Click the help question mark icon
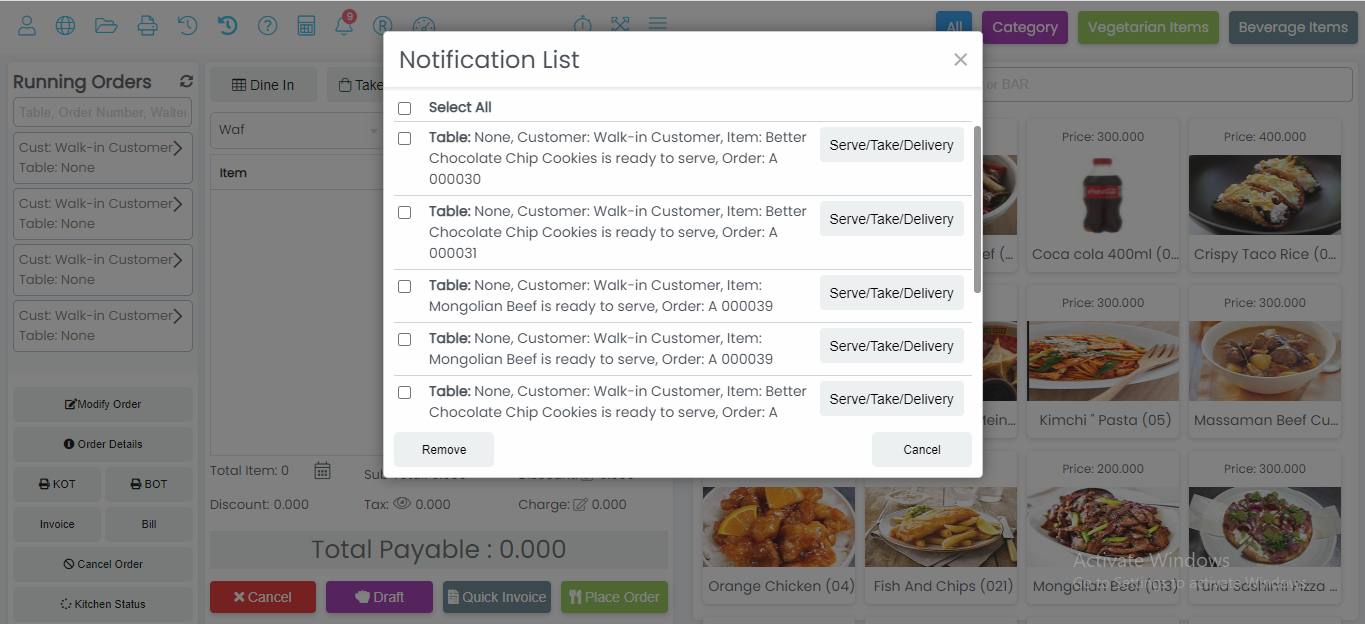Image resolution: width=1365 pixels, height=624 pixels. coord(267,26)
